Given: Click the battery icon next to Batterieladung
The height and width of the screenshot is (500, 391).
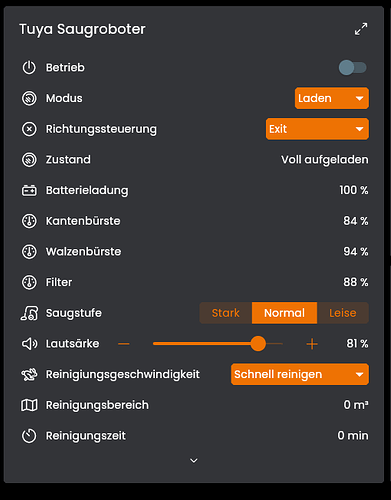Looking at the screenshot, I should pyautogui.click(x=29, y=190).
